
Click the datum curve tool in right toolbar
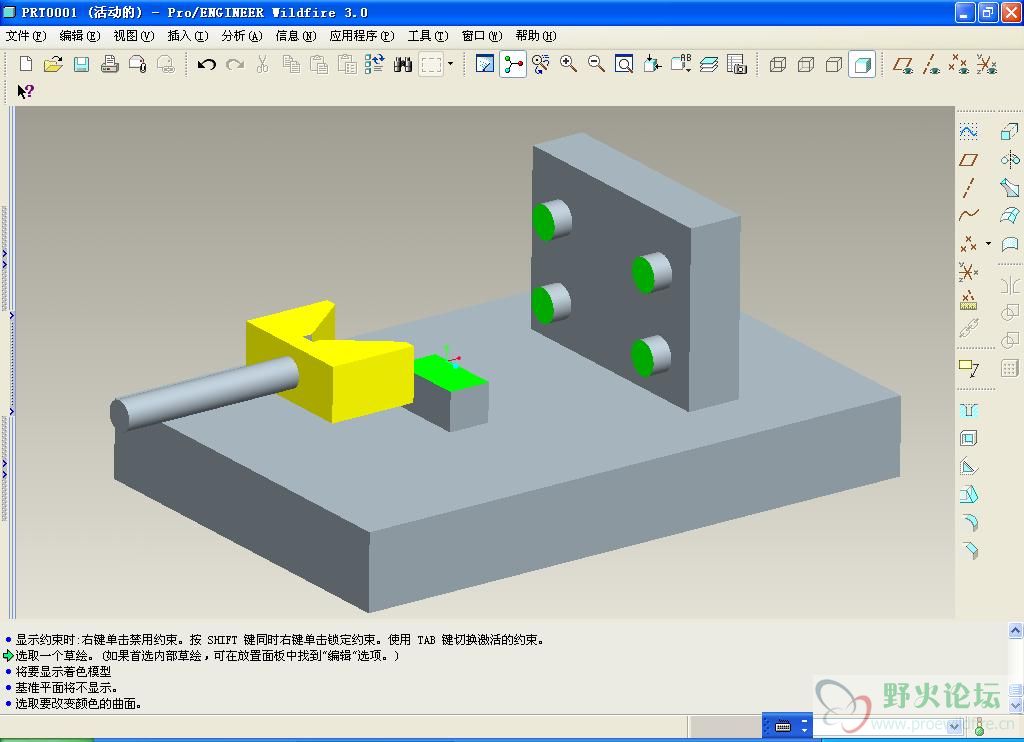(968, 215)
